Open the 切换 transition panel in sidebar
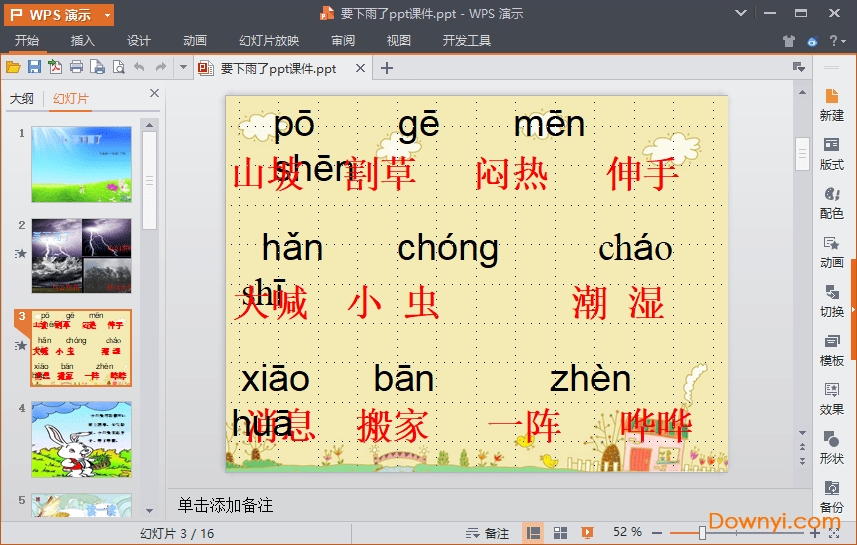Image resolution: width=857 pixels, height=545 pixels. click(x=831, y=300)
